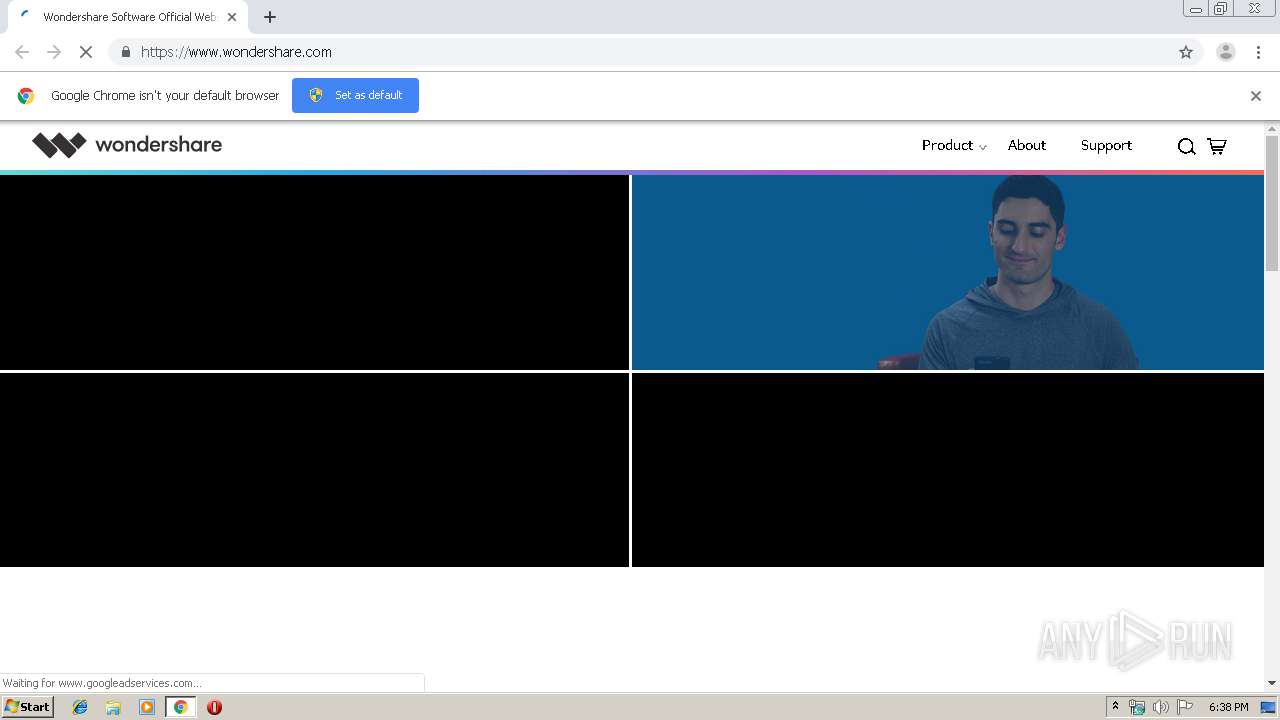Click the scrollbar up arrow
The width and height of the screenshot is (1280, 720).
coord(1272,128)
